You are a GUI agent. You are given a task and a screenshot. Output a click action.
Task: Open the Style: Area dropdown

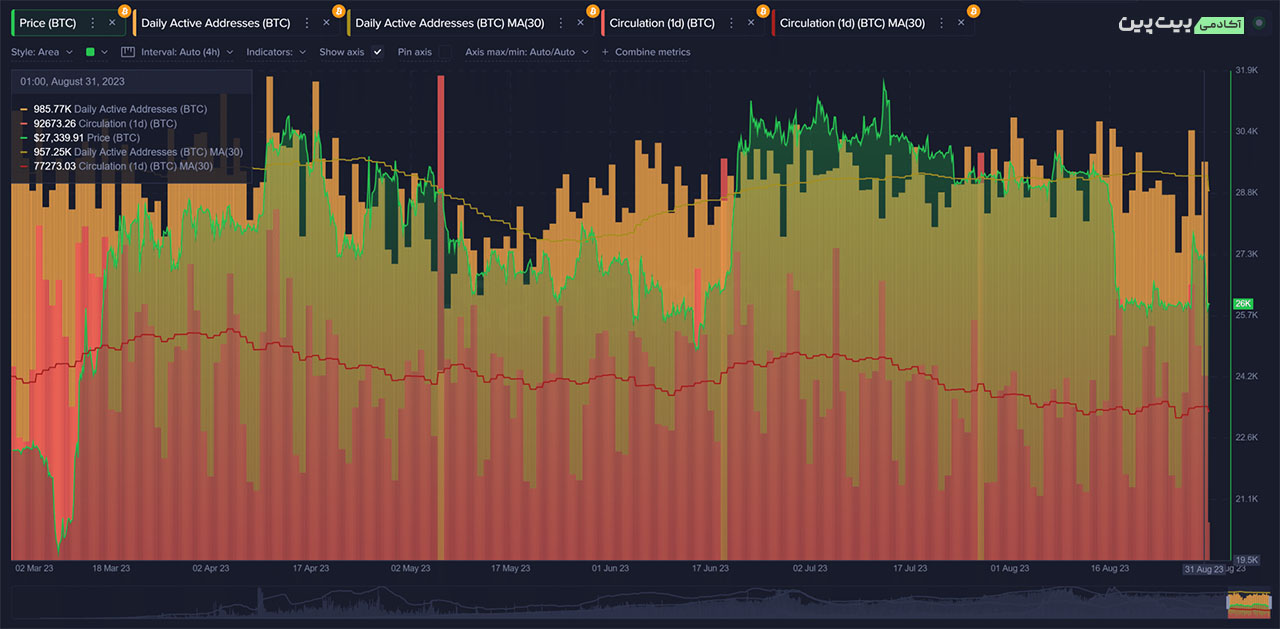pyautogui.click(x=40, y=52)
